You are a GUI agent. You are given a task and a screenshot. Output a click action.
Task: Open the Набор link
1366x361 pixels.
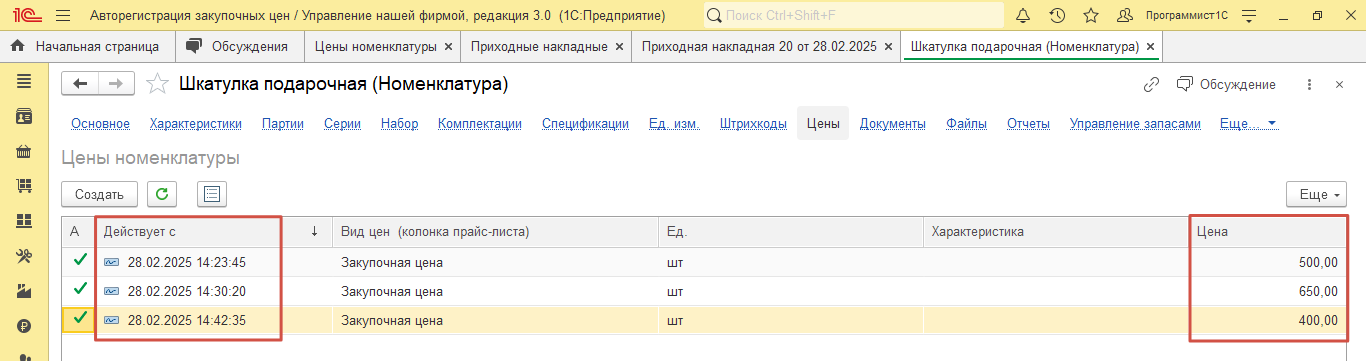[x=399, y=124]
